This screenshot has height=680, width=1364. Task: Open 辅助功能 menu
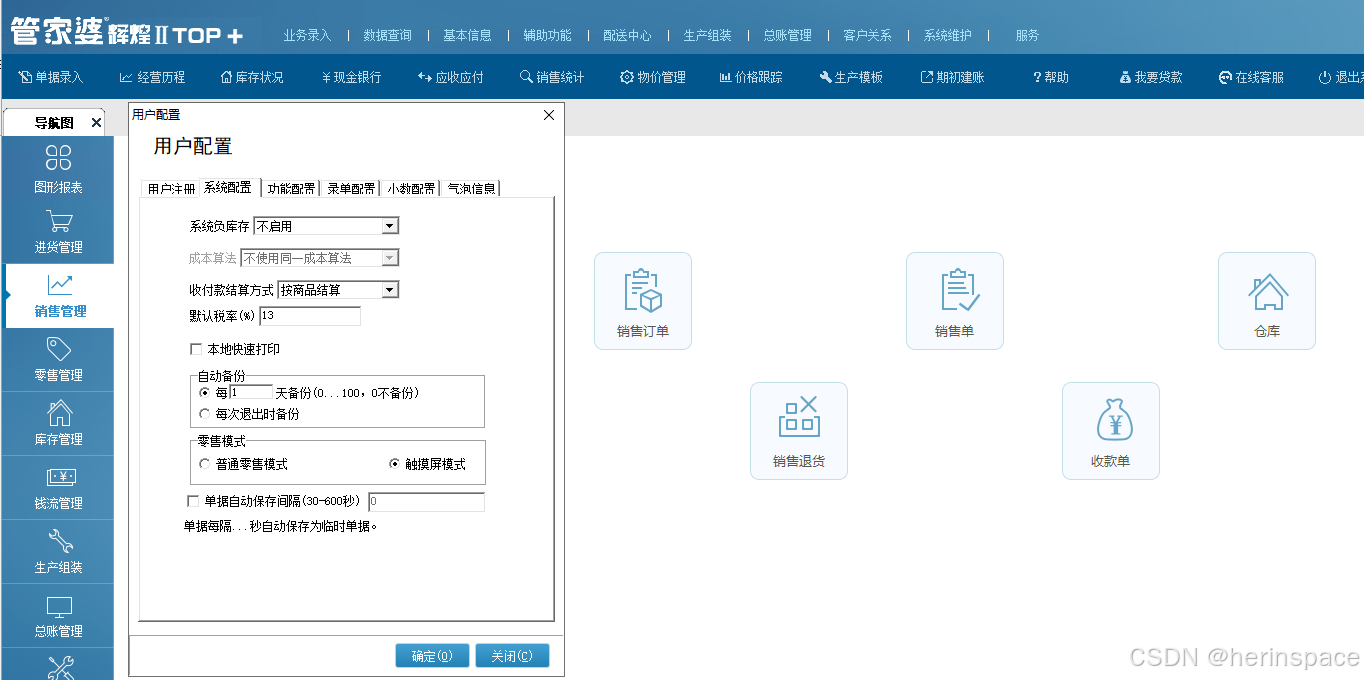click(x=547, y=35)
